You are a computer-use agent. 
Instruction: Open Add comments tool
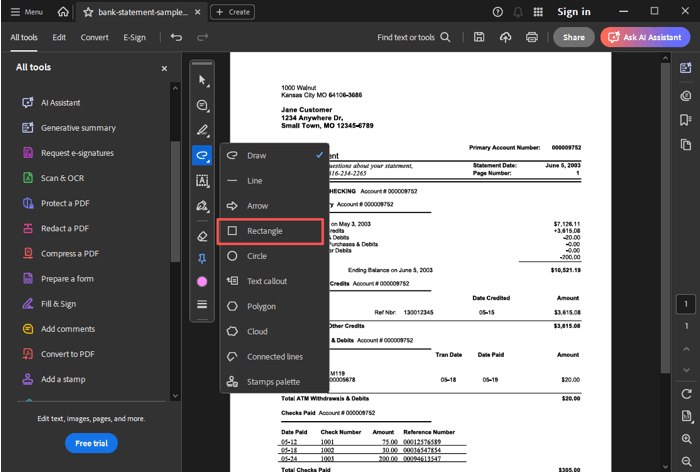point(58,329)
